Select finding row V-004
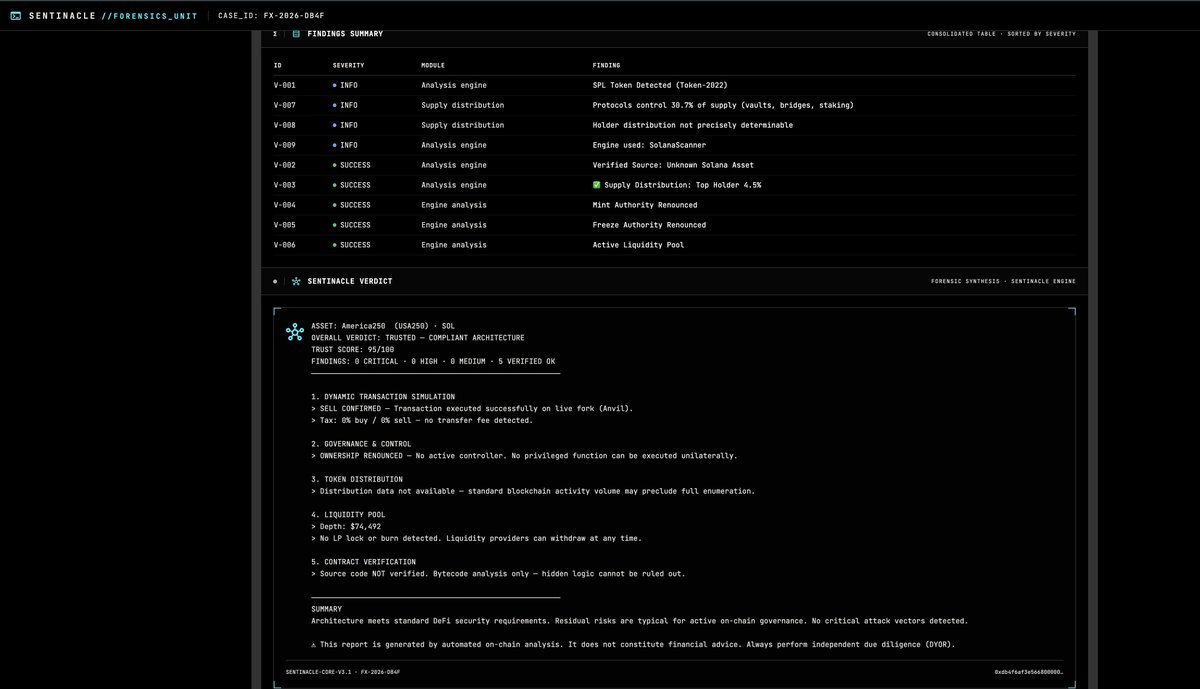 [675, 205]
